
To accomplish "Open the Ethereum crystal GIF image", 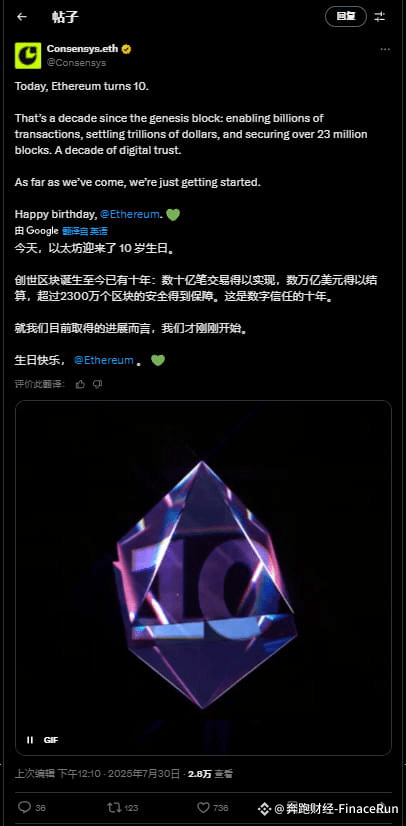I will click(x=203, y=578).
